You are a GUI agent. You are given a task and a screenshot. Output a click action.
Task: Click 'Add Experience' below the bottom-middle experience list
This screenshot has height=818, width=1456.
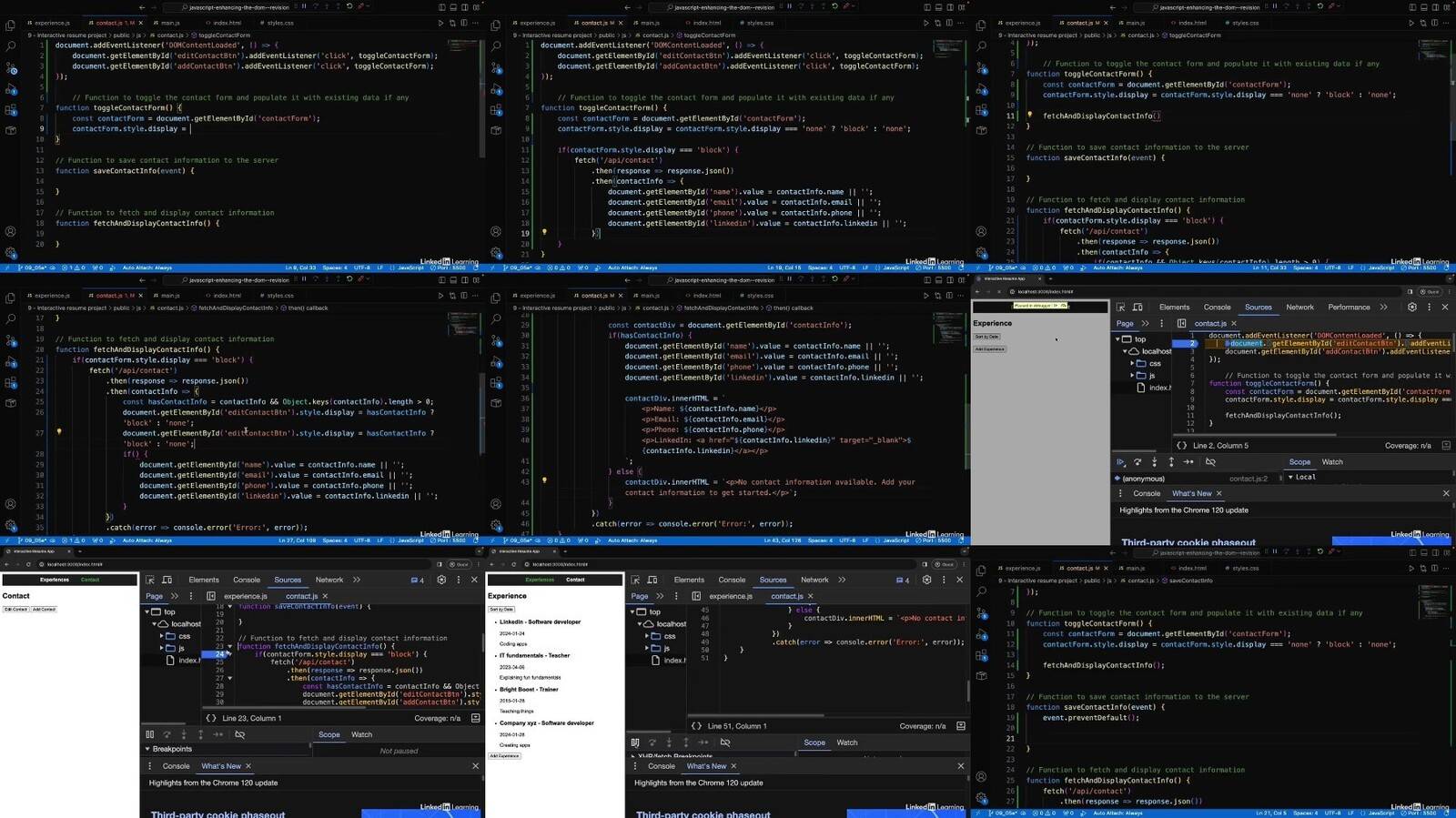pyautogui.click(x=504, y=756)
